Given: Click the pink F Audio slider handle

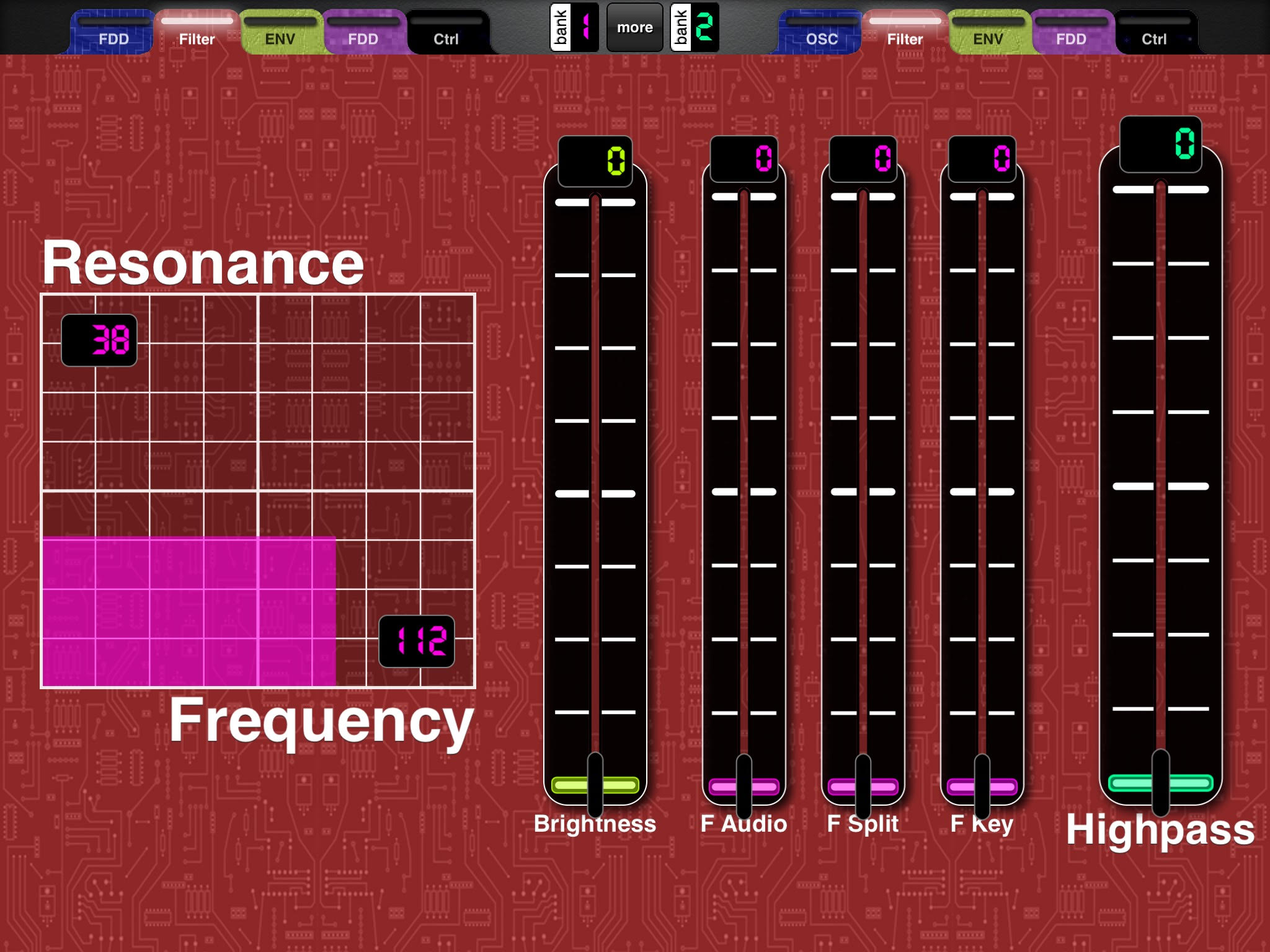Looking at the screenshot, I should click(x=744, y=787).
